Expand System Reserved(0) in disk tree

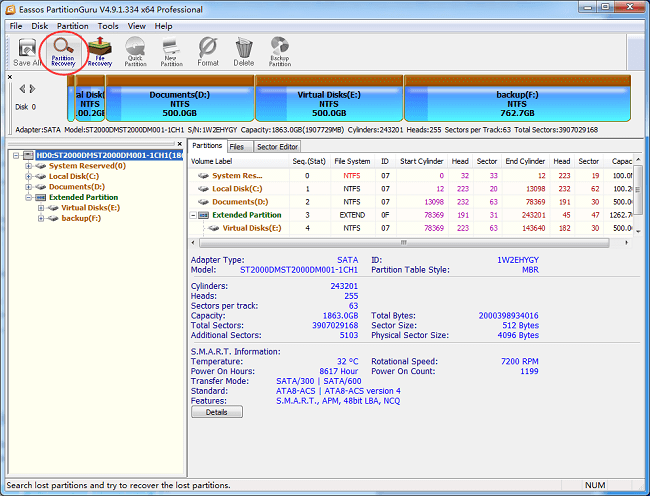click(29, 166)
